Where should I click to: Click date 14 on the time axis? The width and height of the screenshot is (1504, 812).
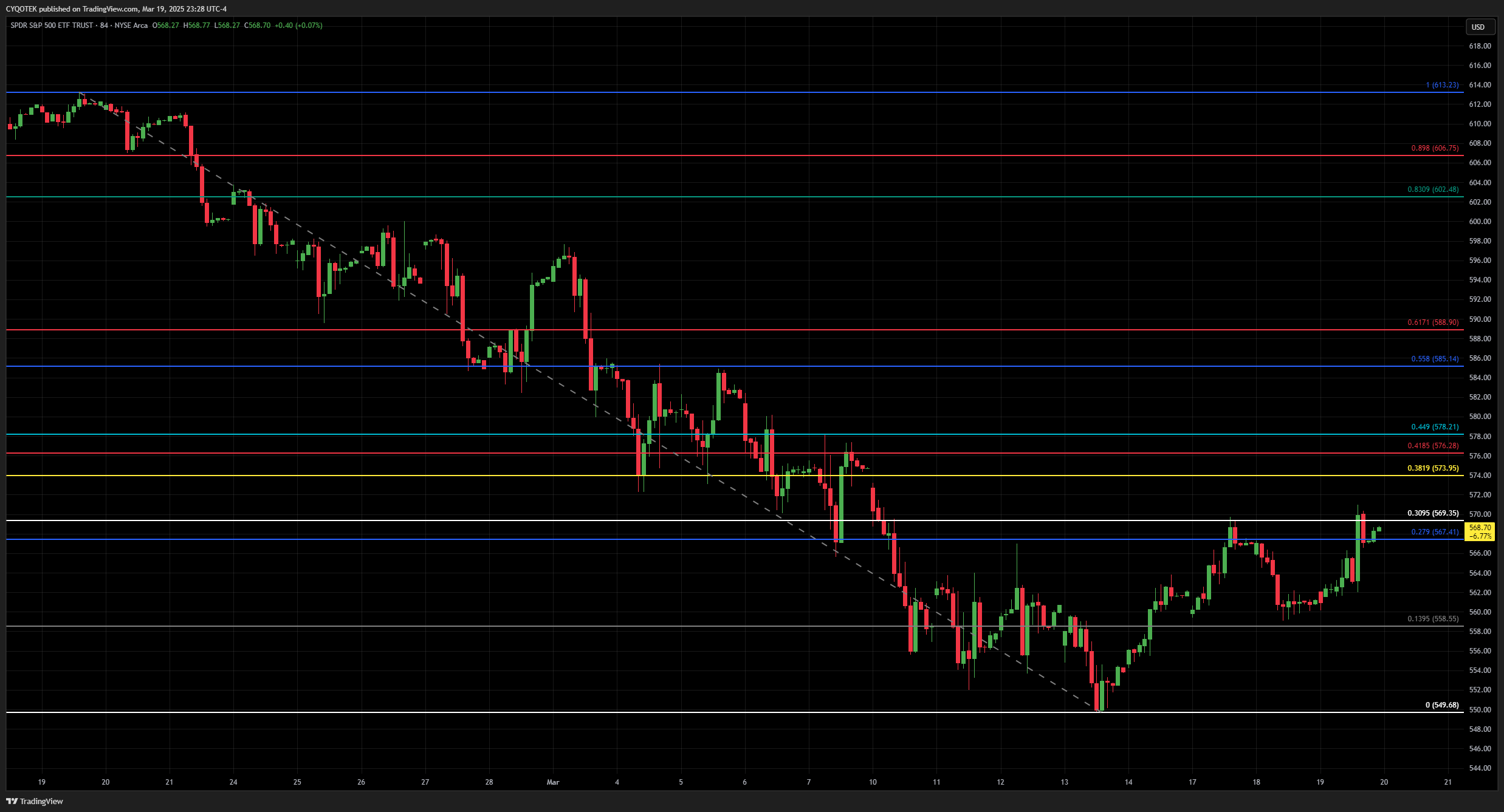tap(1128, 782)
